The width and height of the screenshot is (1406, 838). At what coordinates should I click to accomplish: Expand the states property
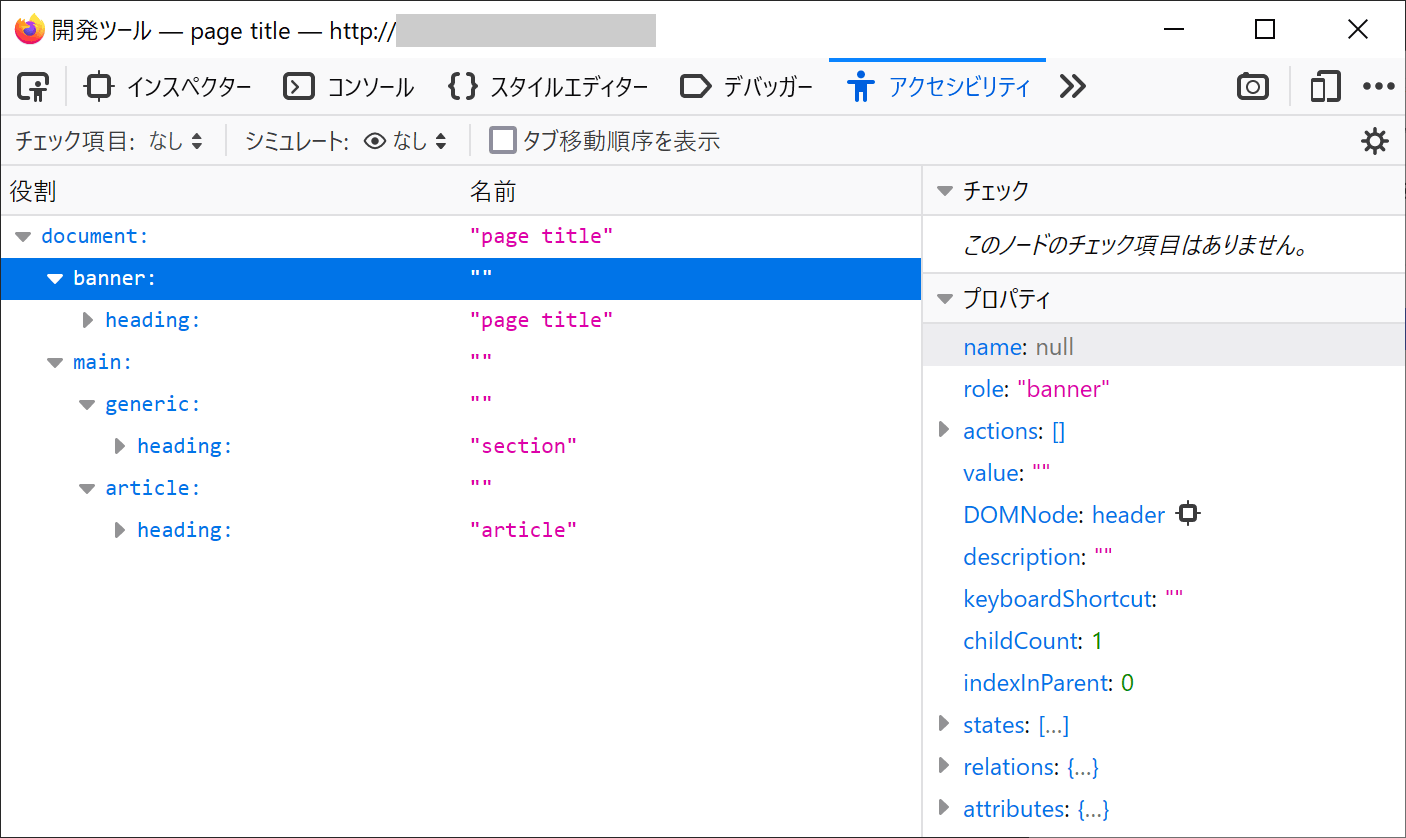pyautogui.click(x=943, y=724)
